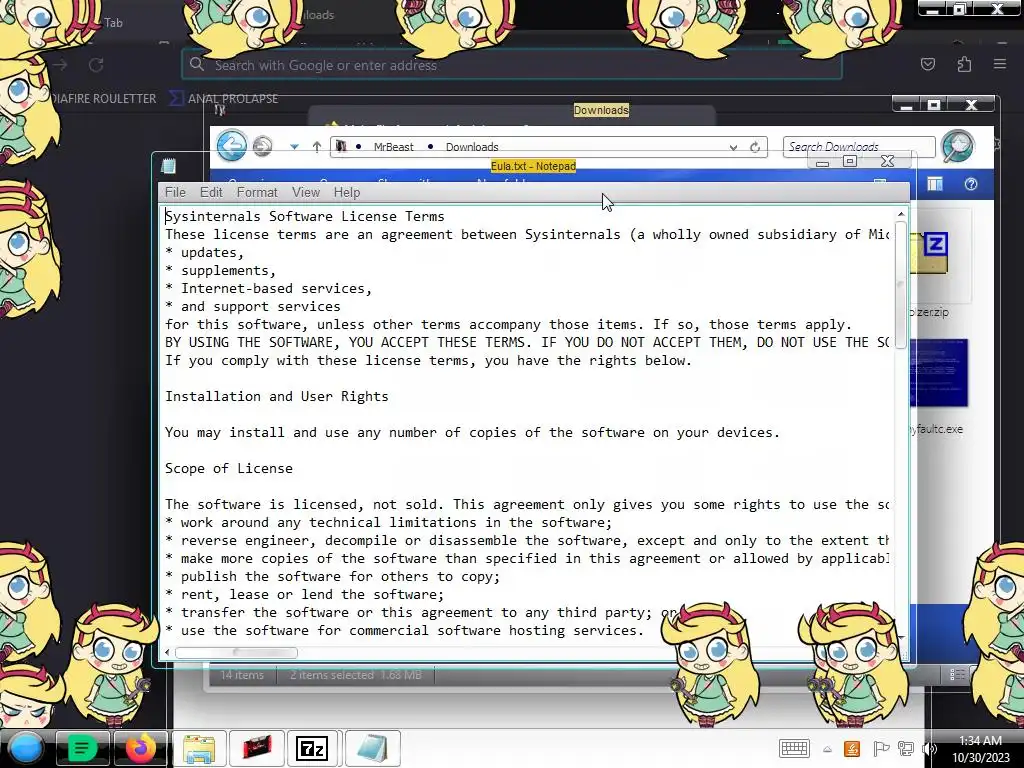Expand the Explorer address bar history dropdown
Viewport: 1024px width, 768px height.
click(x=733, y=148)
